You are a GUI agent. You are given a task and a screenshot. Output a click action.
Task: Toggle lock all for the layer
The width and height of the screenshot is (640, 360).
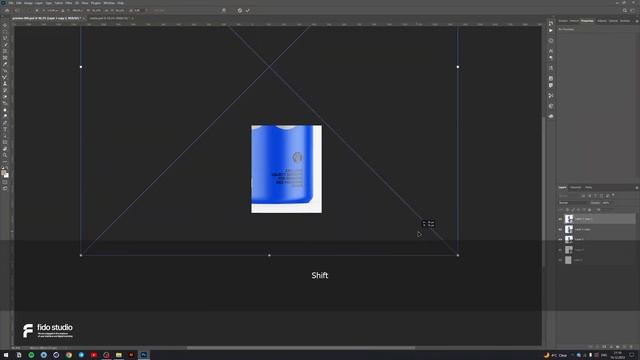coord(589,210)
